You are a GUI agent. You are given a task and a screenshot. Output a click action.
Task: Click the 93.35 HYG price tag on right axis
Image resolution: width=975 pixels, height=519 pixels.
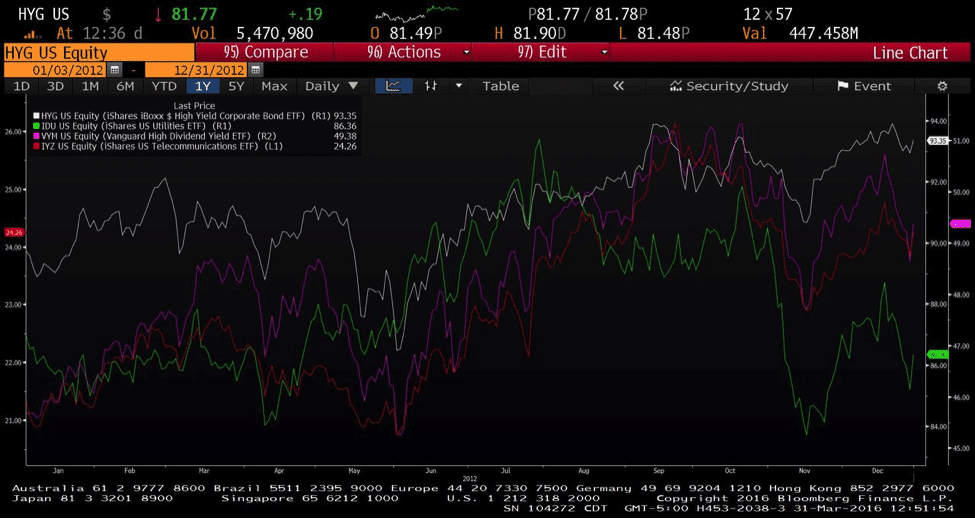[938, 141]
